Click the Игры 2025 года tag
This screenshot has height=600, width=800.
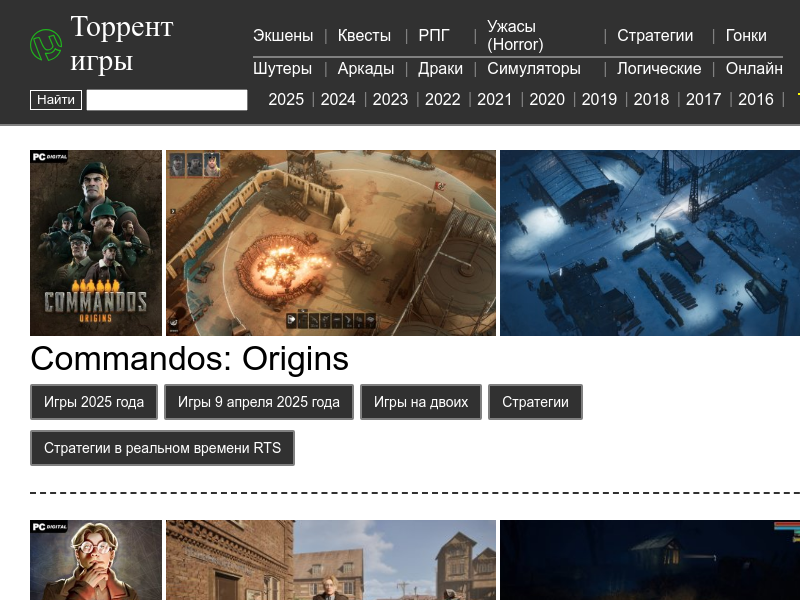(x=94, y=402)
